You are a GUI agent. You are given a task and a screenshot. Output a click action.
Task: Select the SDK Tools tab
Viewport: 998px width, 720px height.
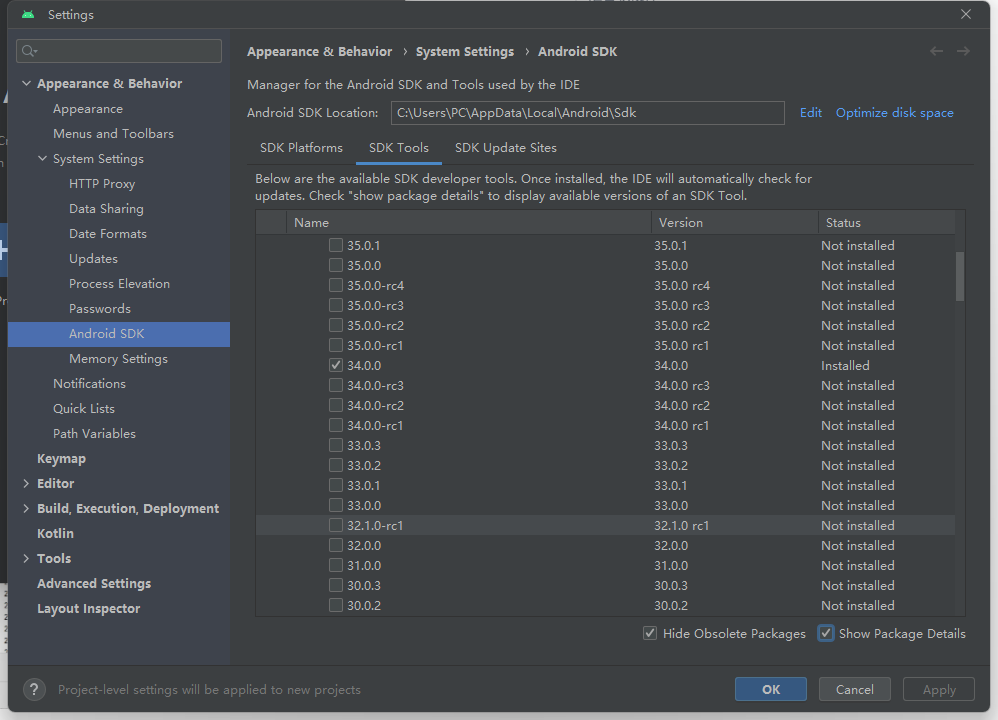pyautogui.click(x=398, y=148)
